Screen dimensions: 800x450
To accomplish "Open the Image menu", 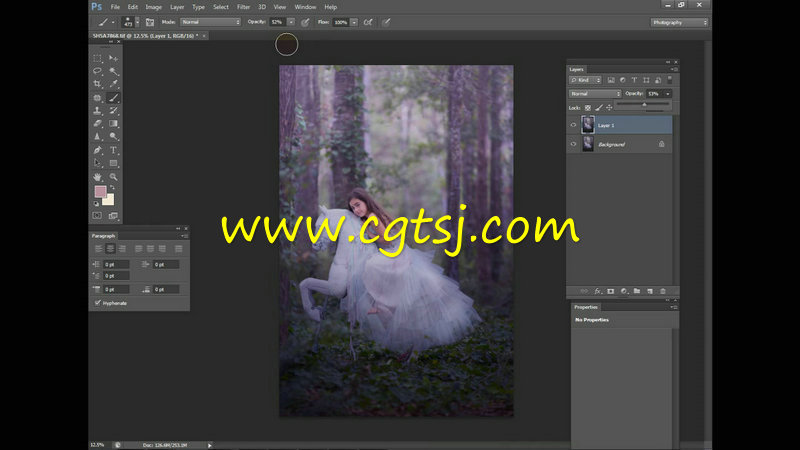I will coord(154,7).
